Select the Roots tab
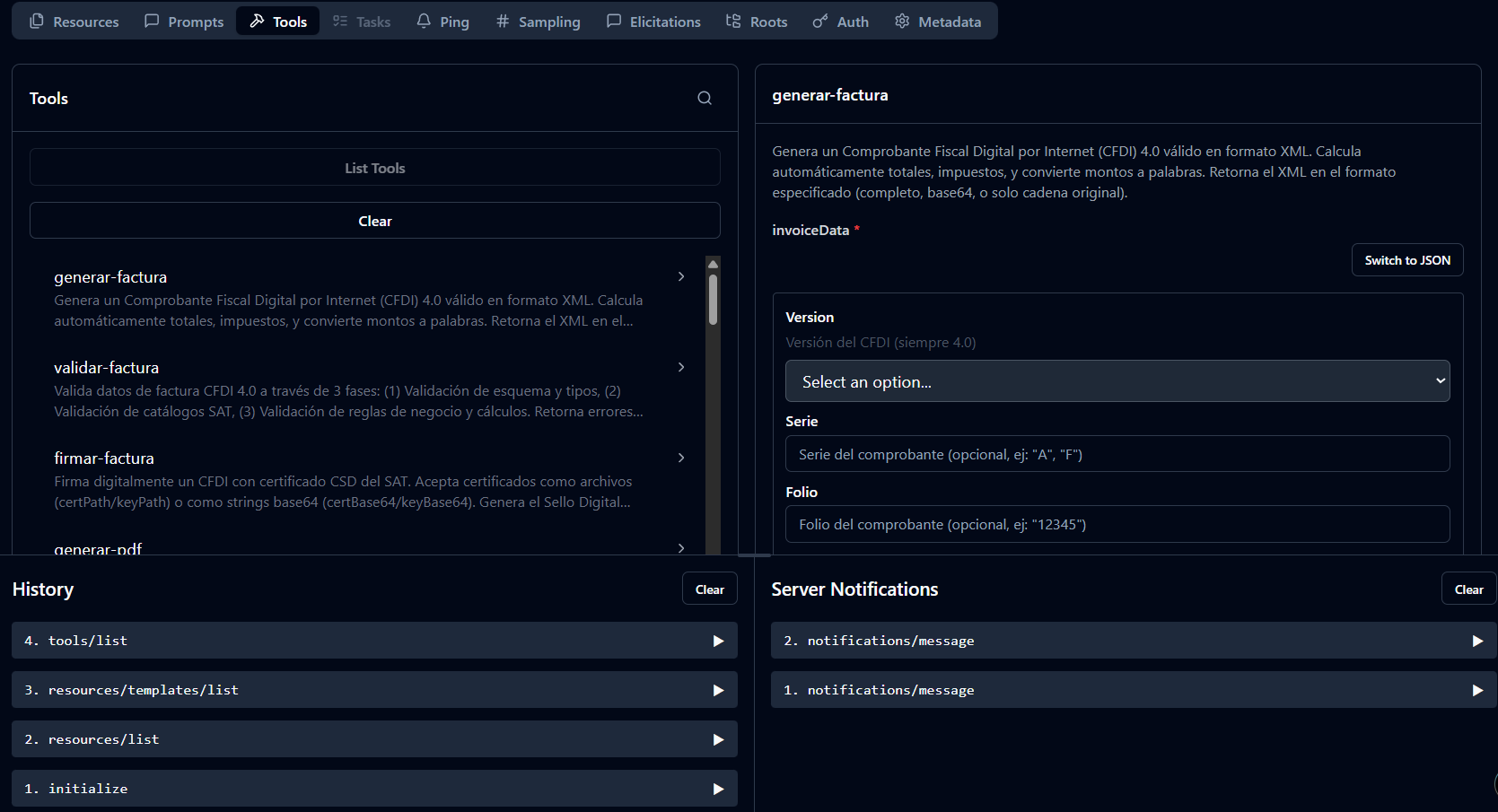Image resolution: width=1498 pixels, height=812 pixels. tap(757, 22)
